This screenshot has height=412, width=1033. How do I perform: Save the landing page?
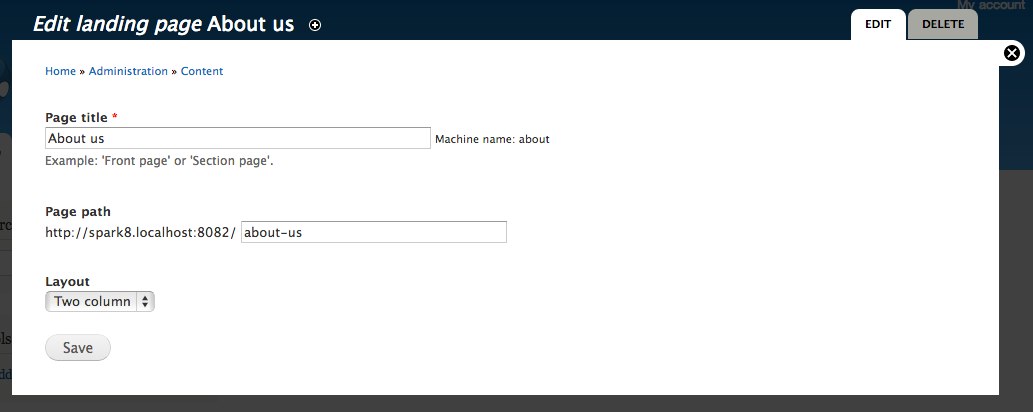point(78,348)
